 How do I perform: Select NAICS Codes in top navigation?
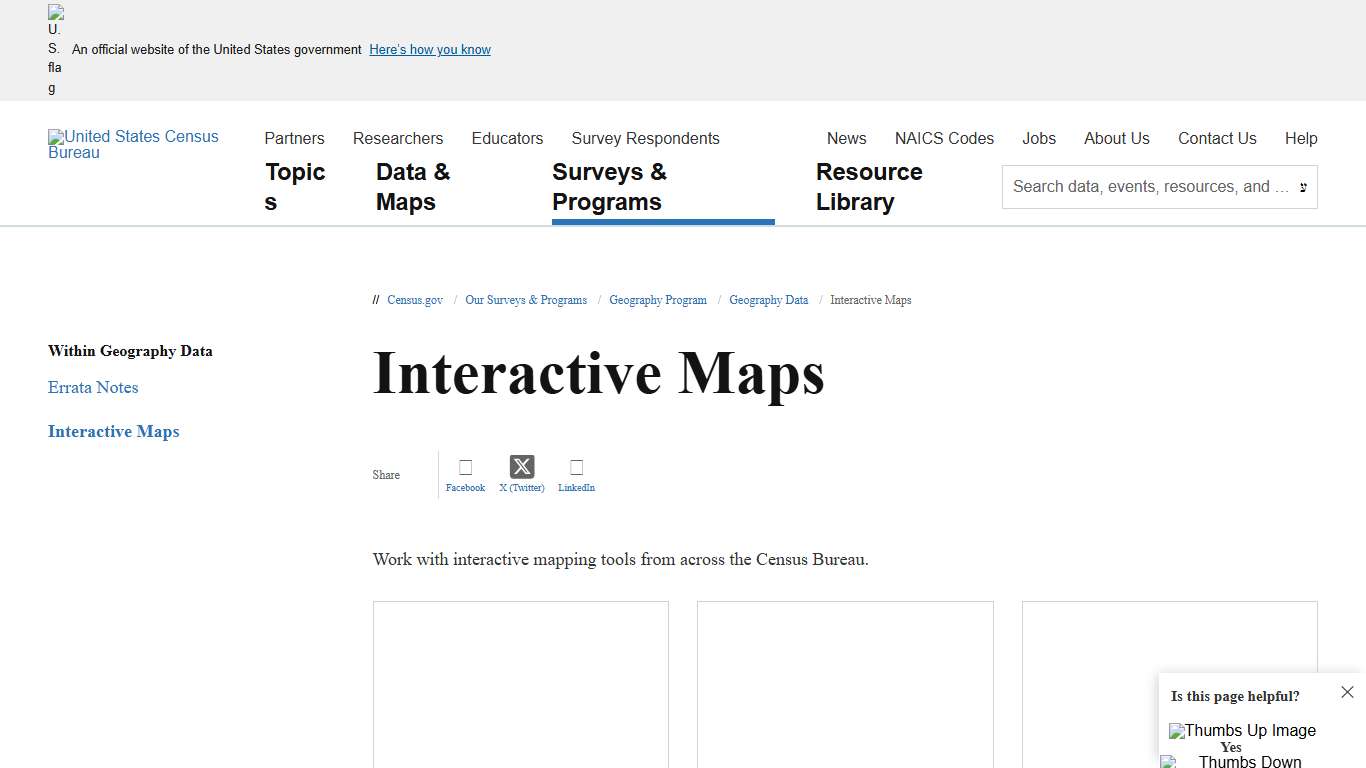point(944,138)
